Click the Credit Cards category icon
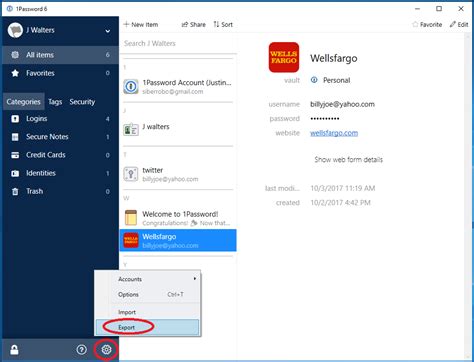Viewport: 474px width, 362px height. point(15,155)
